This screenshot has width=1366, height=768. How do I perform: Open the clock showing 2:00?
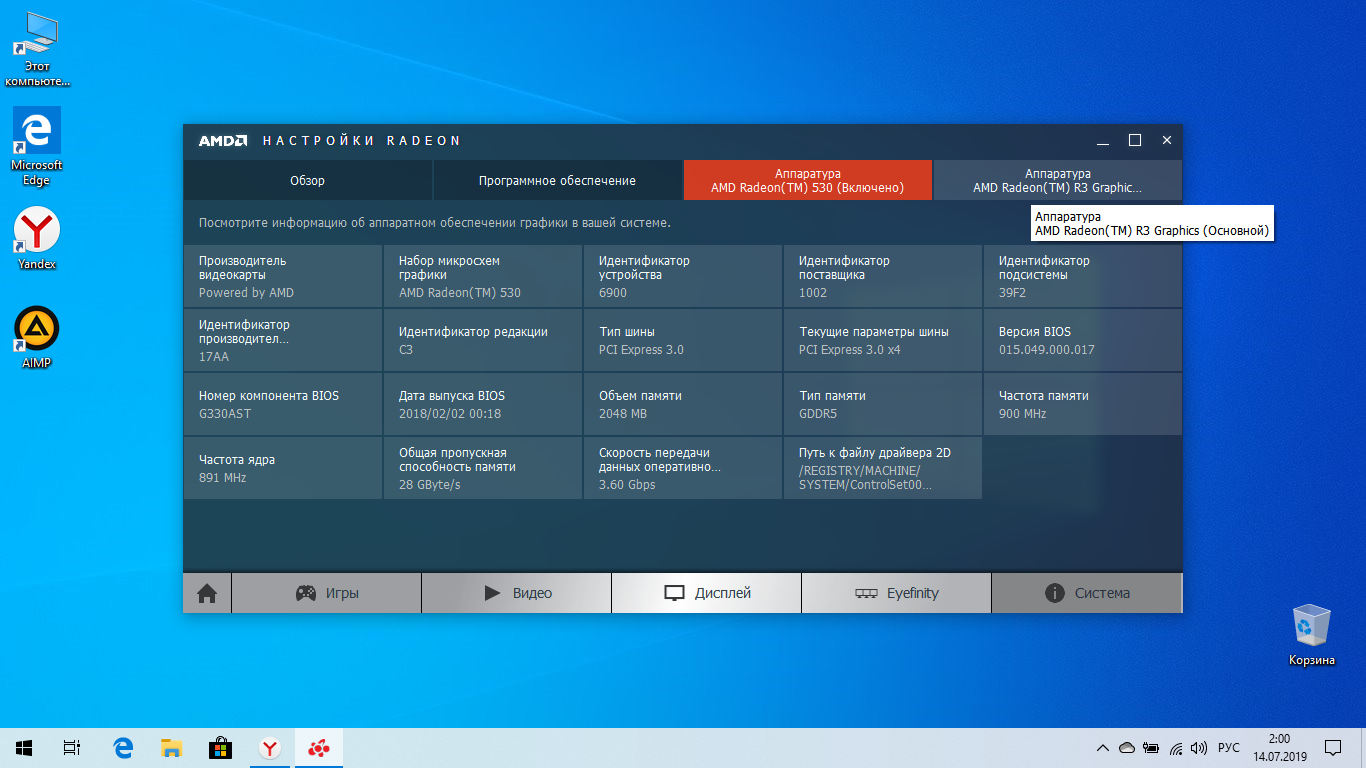point(1278,747)
